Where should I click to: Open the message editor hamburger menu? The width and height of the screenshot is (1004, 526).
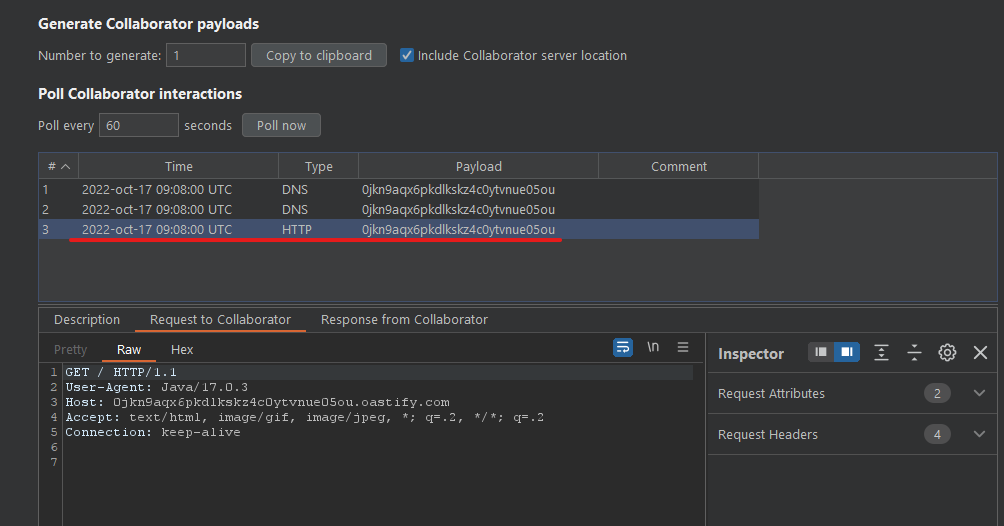point(683,347)
